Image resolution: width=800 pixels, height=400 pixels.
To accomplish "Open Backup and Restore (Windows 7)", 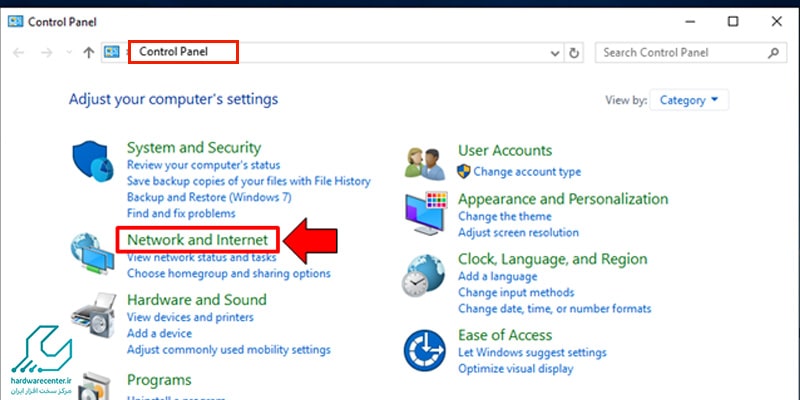I will (209, 197).
